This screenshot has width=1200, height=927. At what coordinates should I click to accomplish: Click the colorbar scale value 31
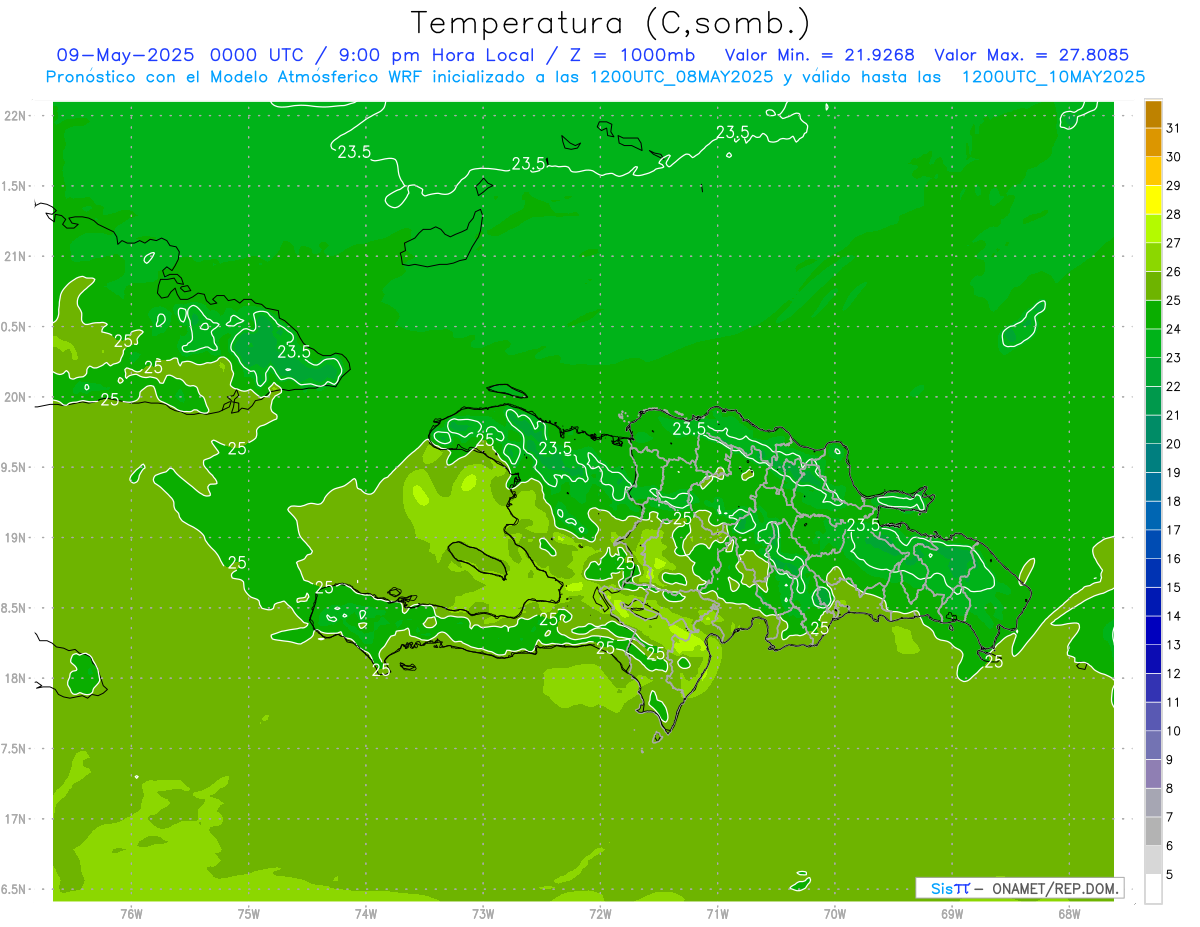[x=1174, y=128]
